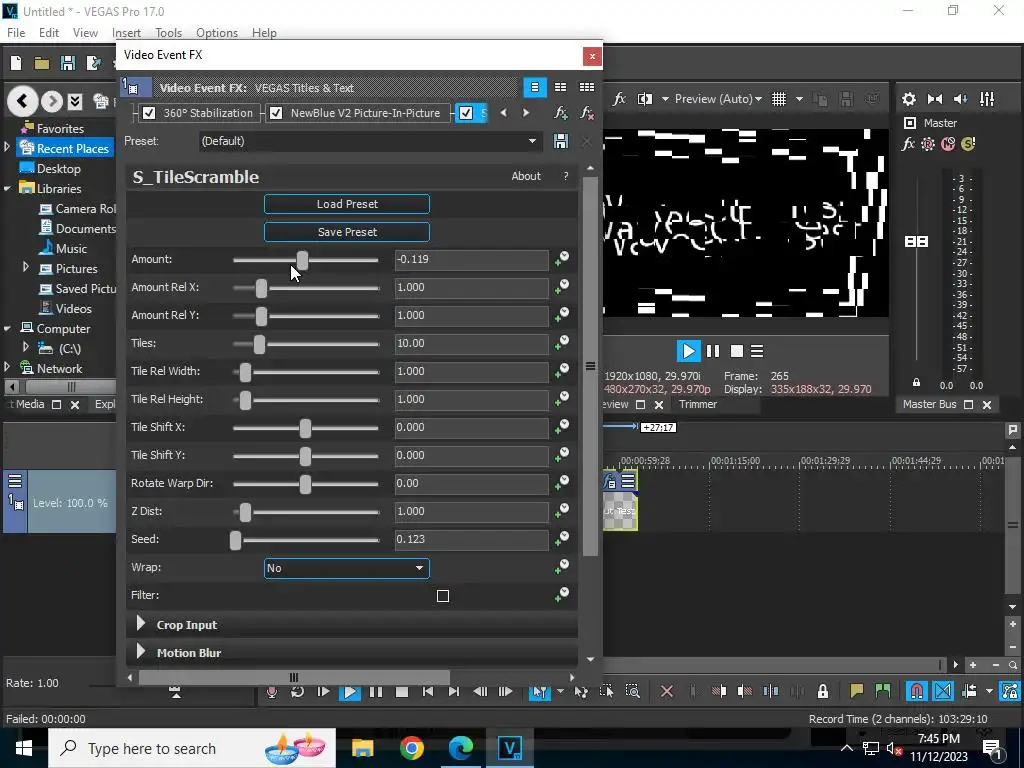
Task: Toggle the S_TileScramble plug-in checkbox
Action: coord(466,113)
